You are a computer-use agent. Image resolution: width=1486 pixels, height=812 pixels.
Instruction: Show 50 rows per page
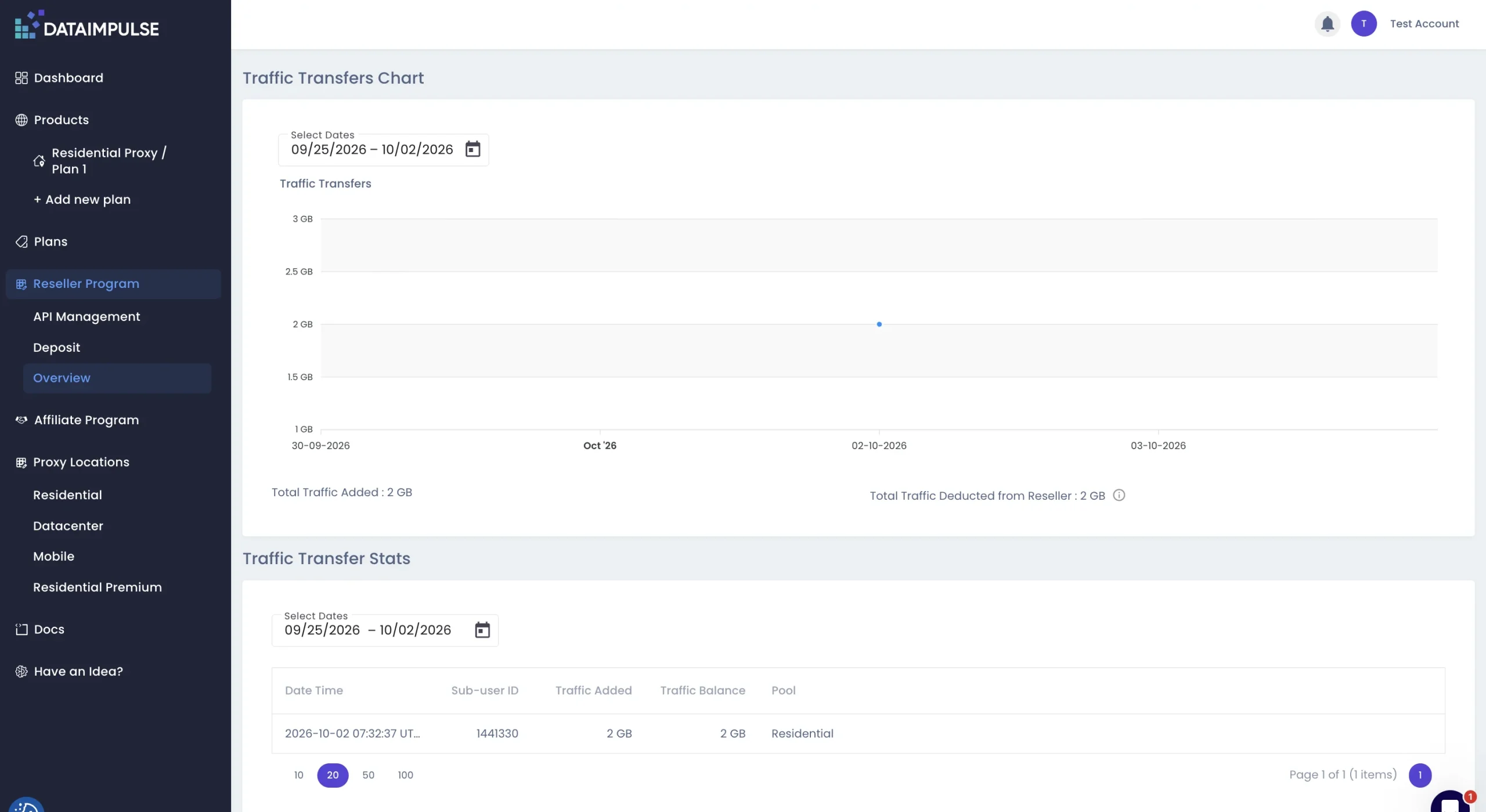coord(368,775)
